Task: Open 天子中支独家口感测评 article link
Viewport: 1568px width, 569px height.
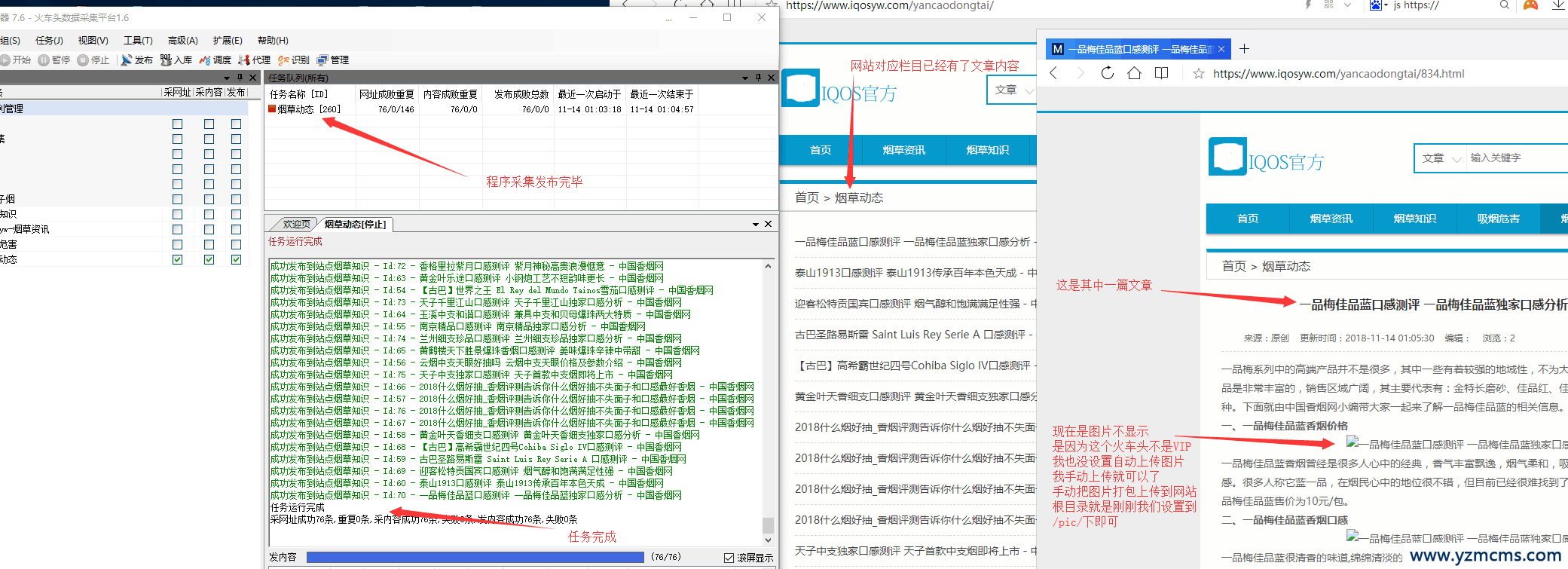Action: click(915, 550)
